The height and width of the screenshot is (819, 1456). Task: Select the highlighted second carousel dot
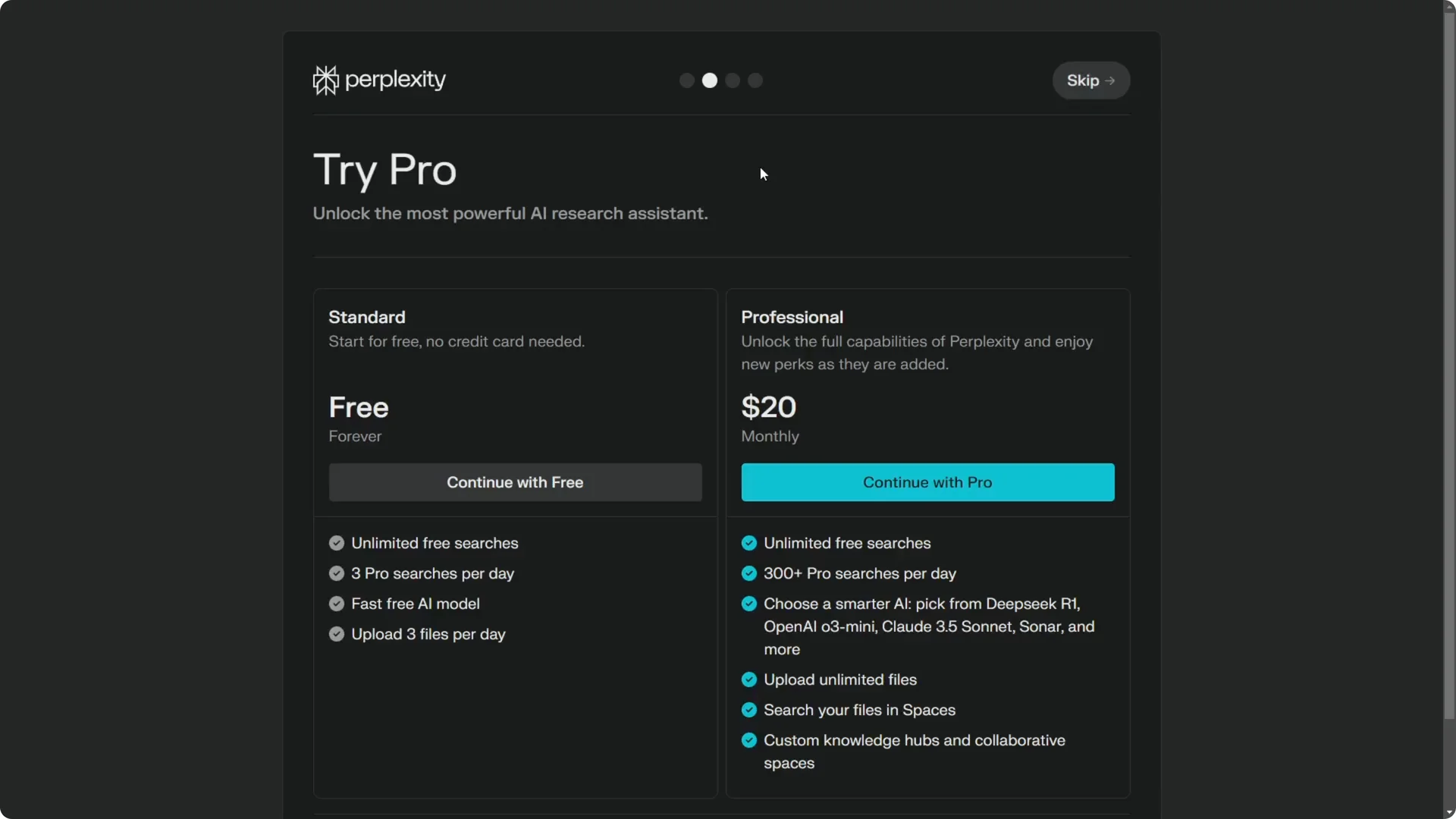click(710, 80)
